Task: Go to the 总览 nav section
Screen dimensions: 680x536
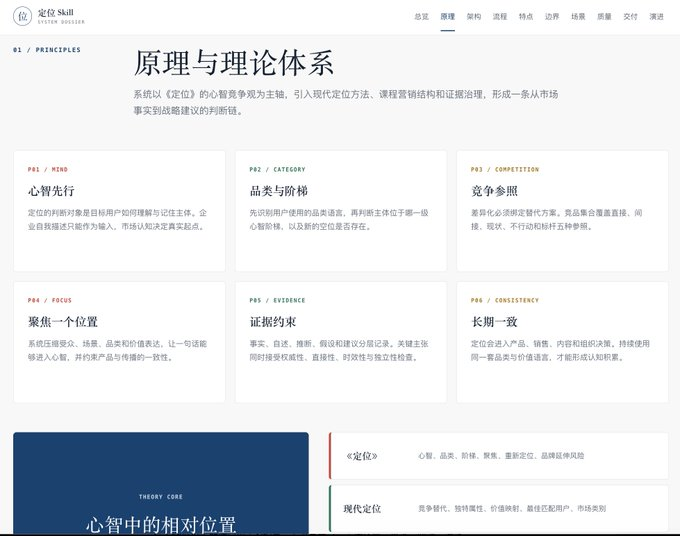Action: pos(422,16)
